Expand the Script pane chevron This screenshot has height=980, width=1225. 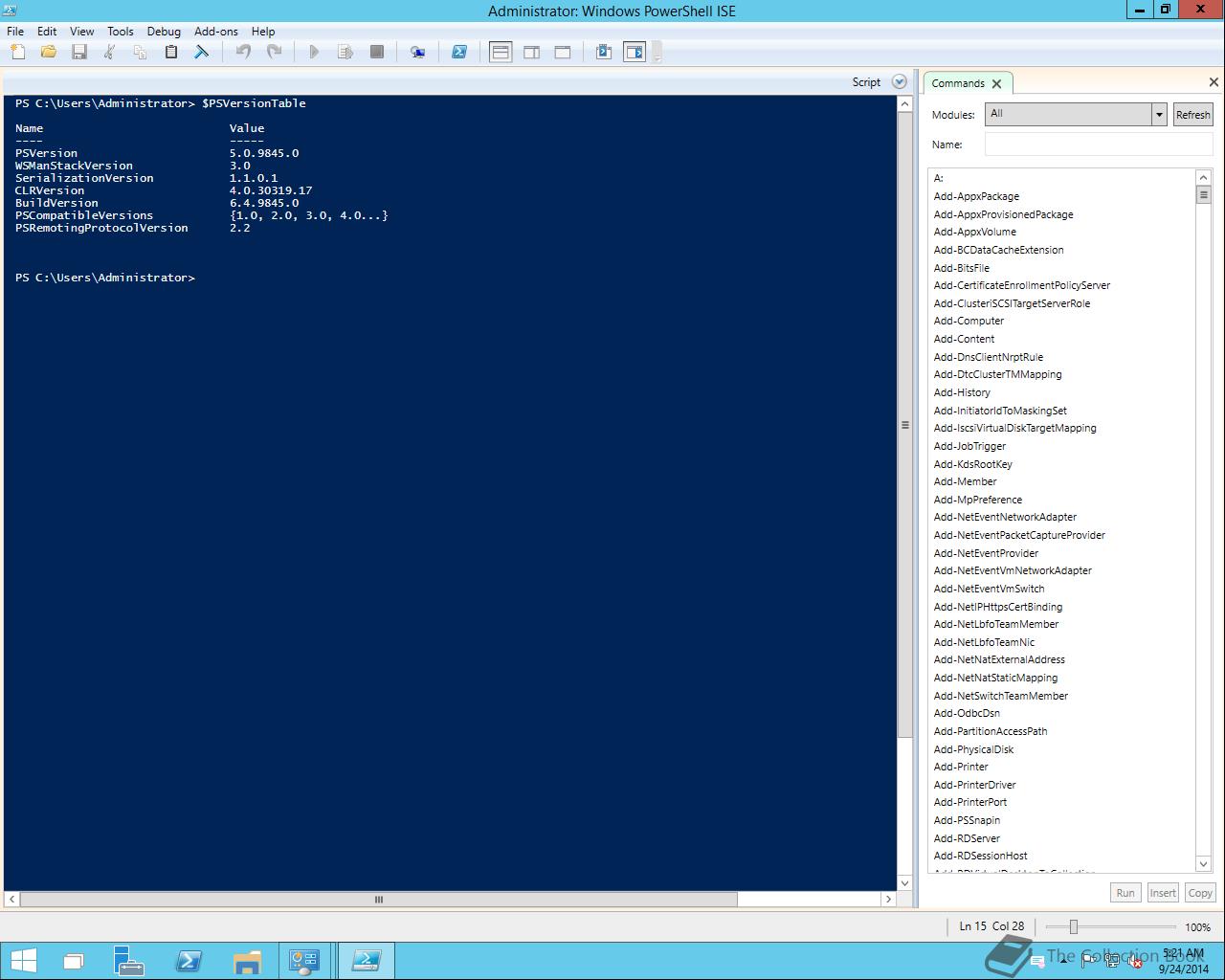click(x=899, y=82)
